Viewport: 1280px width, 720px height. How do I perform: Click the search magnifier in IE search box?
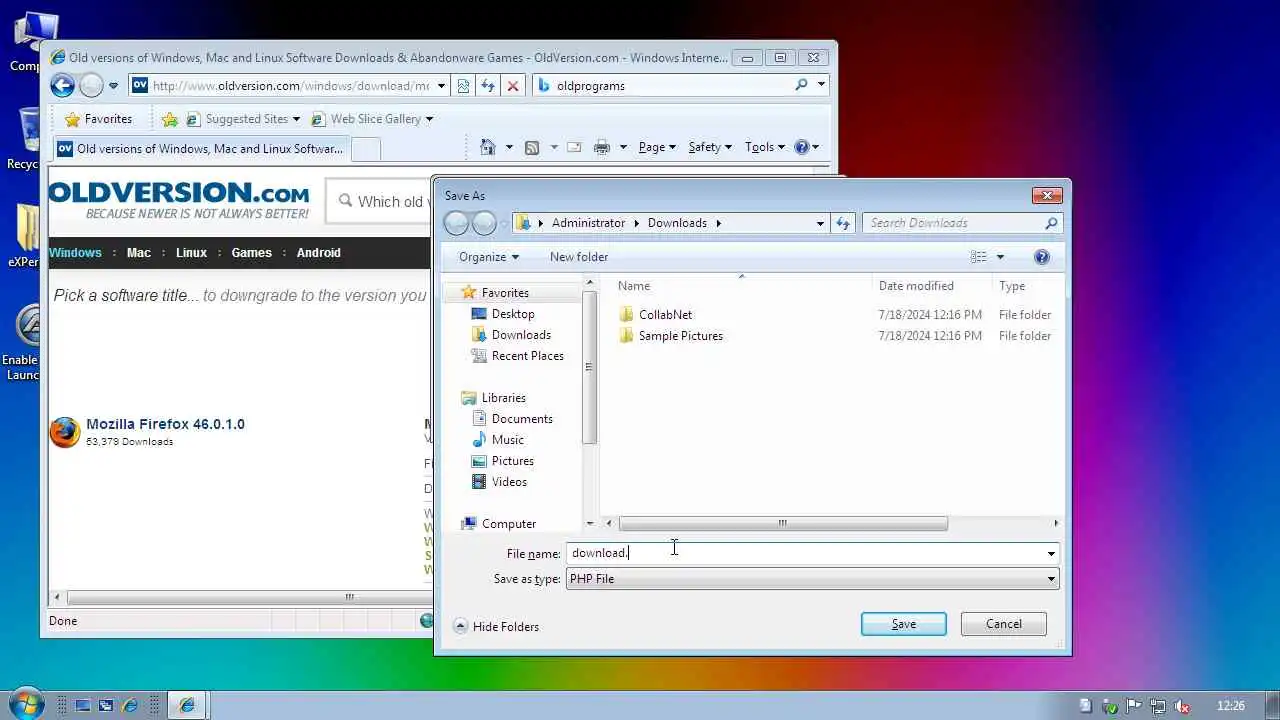coord(801,85)
